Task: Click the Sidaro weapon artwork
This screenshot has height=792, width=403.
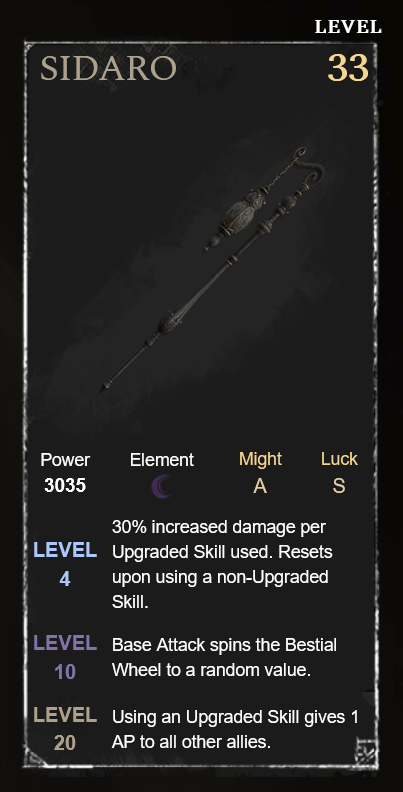Action: click(x=212, y=268)
